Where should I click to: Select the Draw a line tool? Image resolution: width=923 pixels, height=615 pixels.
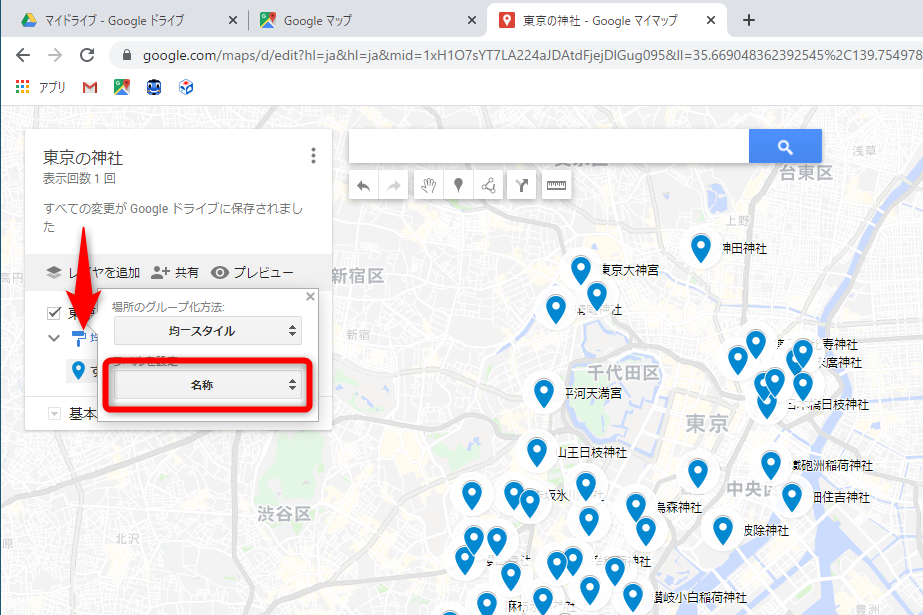[x=490, y=185]
